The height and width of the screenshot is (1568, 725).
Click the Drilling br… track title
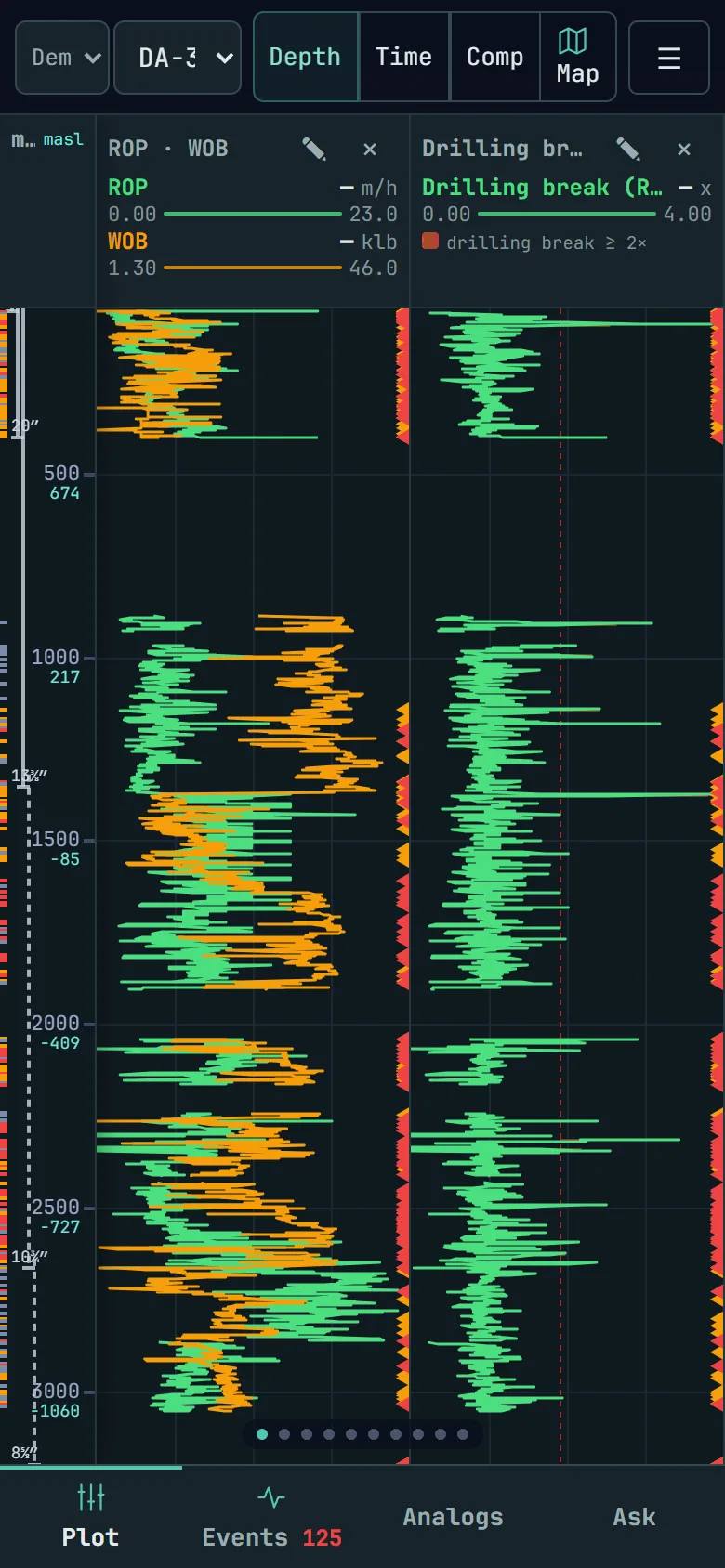[x=503, y=149]
